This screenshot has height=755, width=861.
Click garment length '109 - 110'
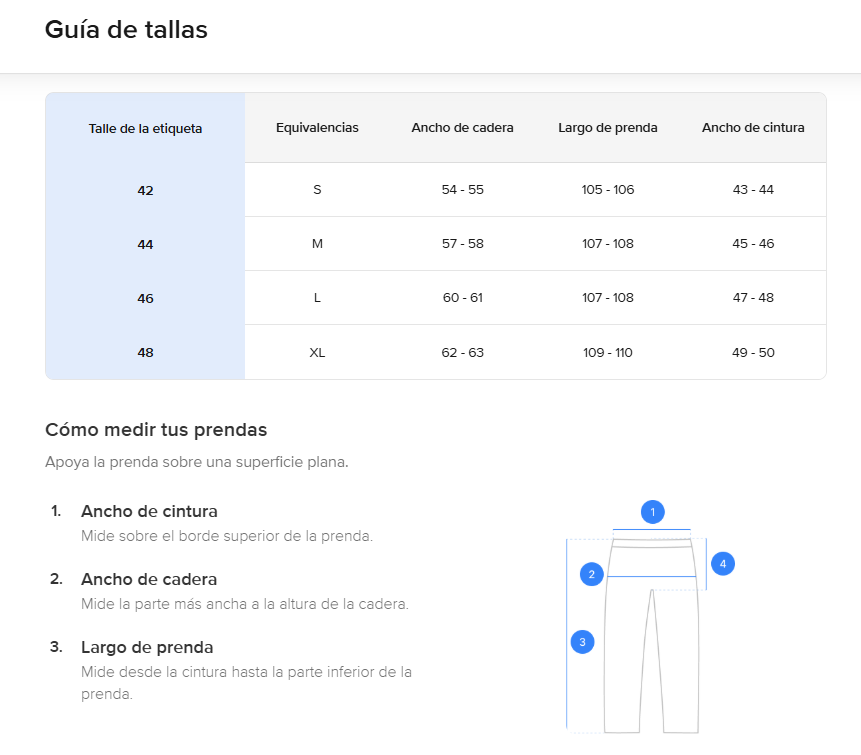coord(608,353)
